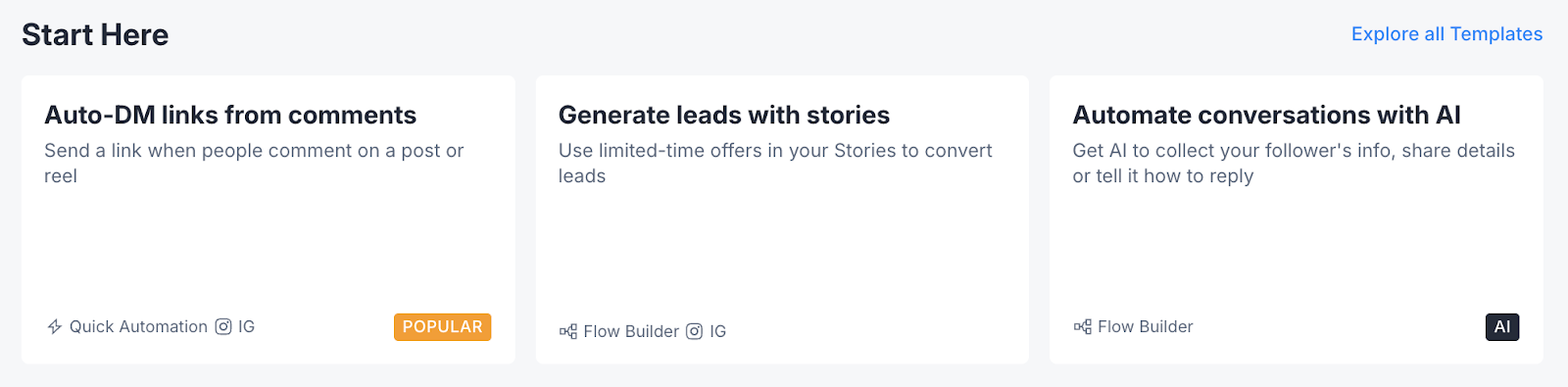Open Explore all Templates link
Viewport: 1568px width, 387px height.
[x=1446, y=34]
